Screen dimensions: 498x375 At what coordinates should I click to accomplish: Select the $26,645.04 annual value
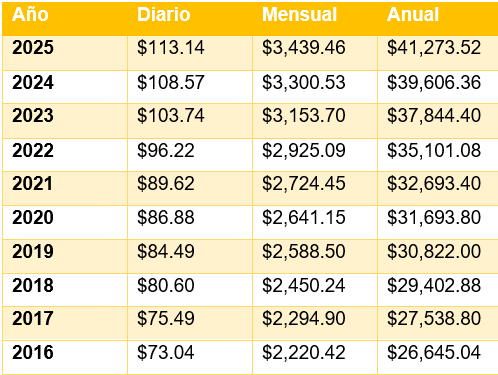click(434, 353)
